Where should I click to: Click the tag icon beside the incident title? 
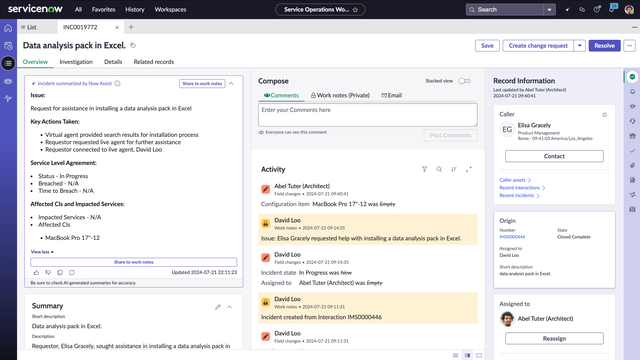(133, 46)
